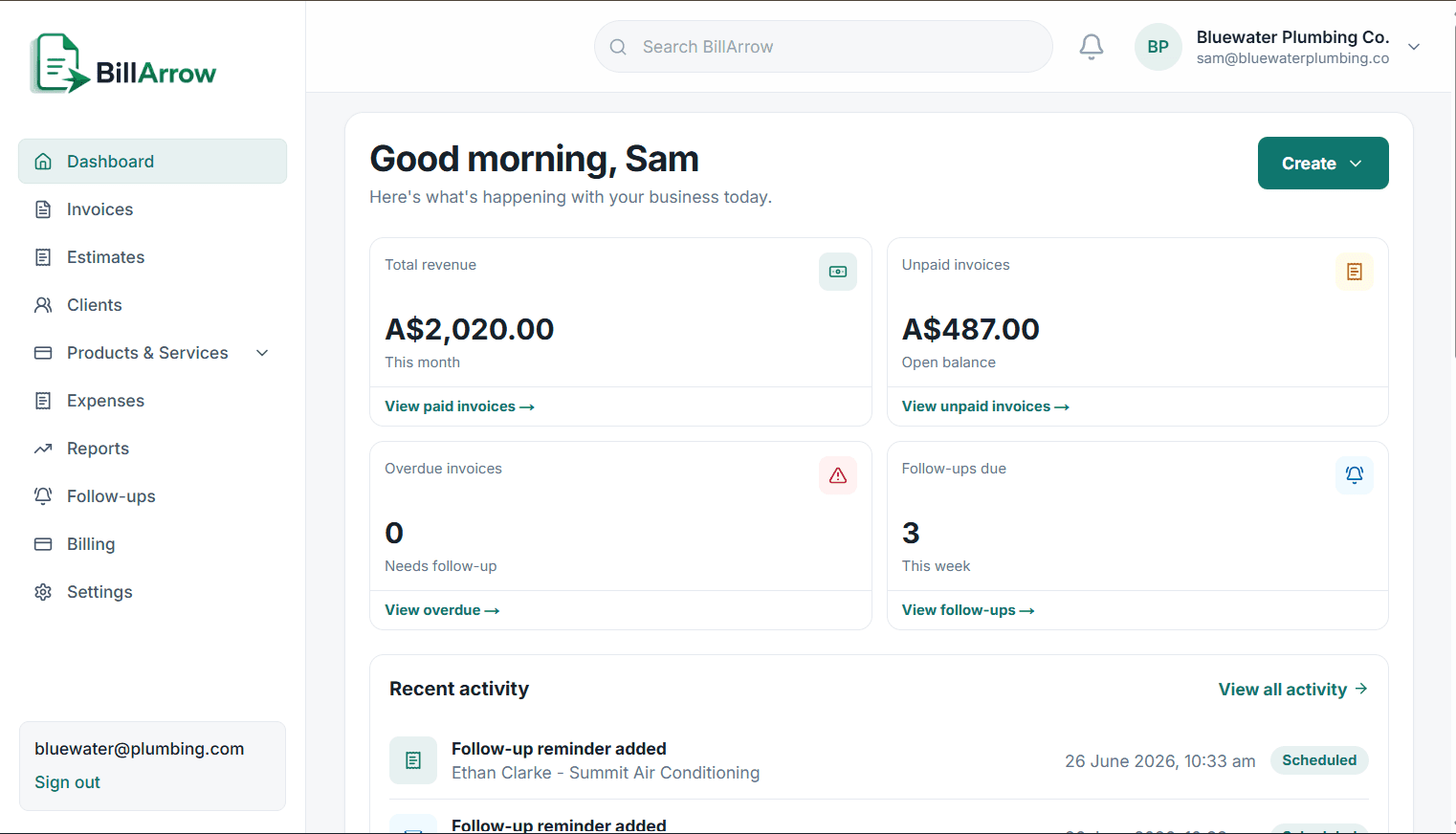1456x834 pixels.
Task: Click the Overdue invoices warning triangle icon
Action: [838, 475]
